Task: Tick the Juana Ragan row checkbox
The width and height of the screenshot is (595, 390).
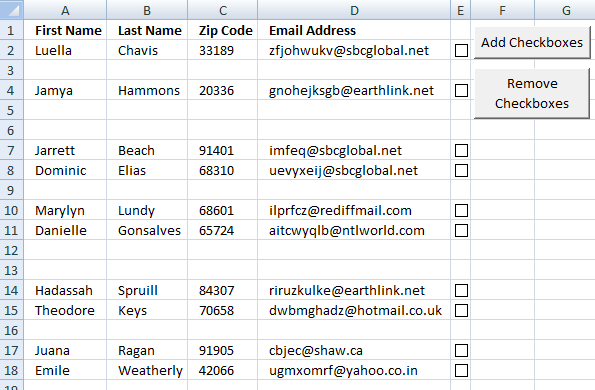Action: coord(461,351)
